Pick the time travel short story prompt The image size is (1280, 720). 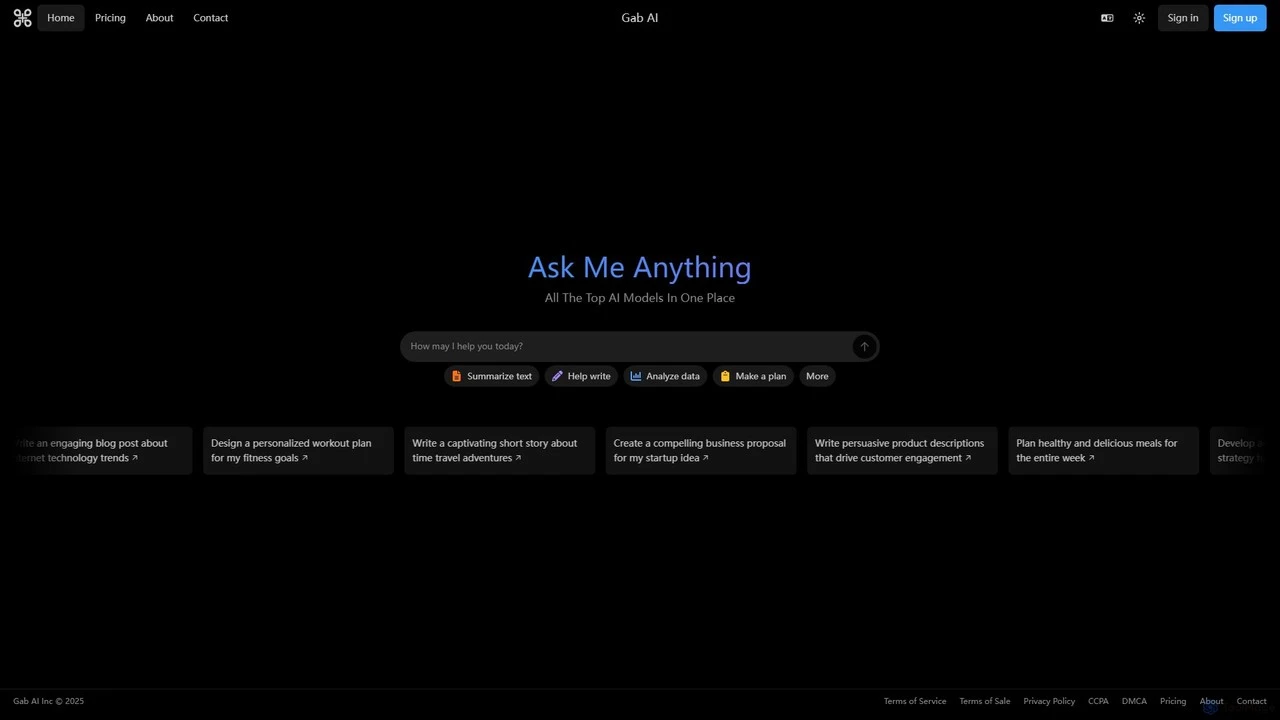499,451
